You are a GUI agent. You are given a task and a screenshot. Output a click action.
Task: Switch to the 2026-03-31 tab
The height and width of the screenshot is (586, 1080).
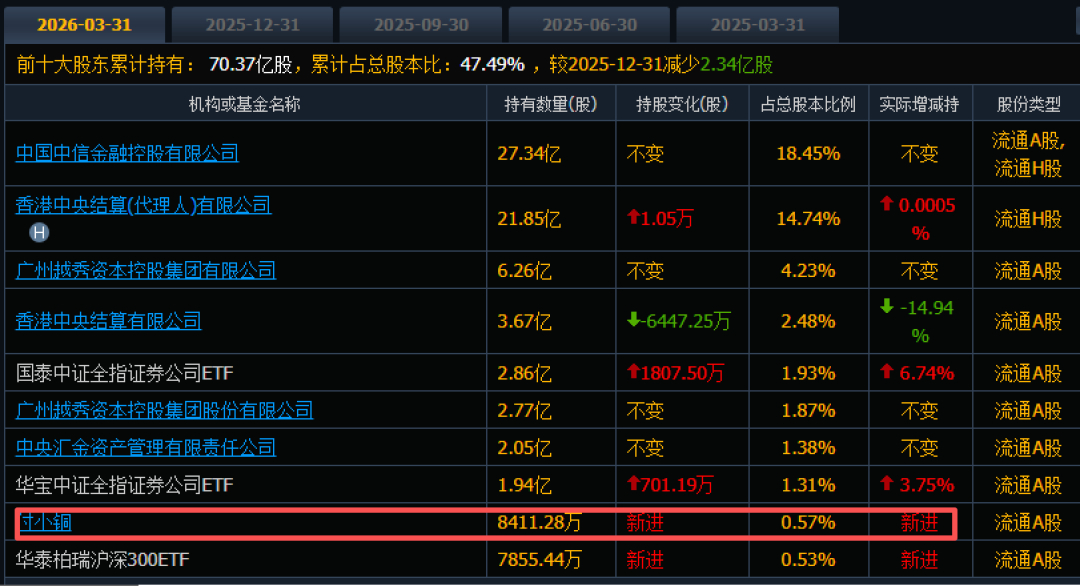pyautogui.click(x=84, y=25)
